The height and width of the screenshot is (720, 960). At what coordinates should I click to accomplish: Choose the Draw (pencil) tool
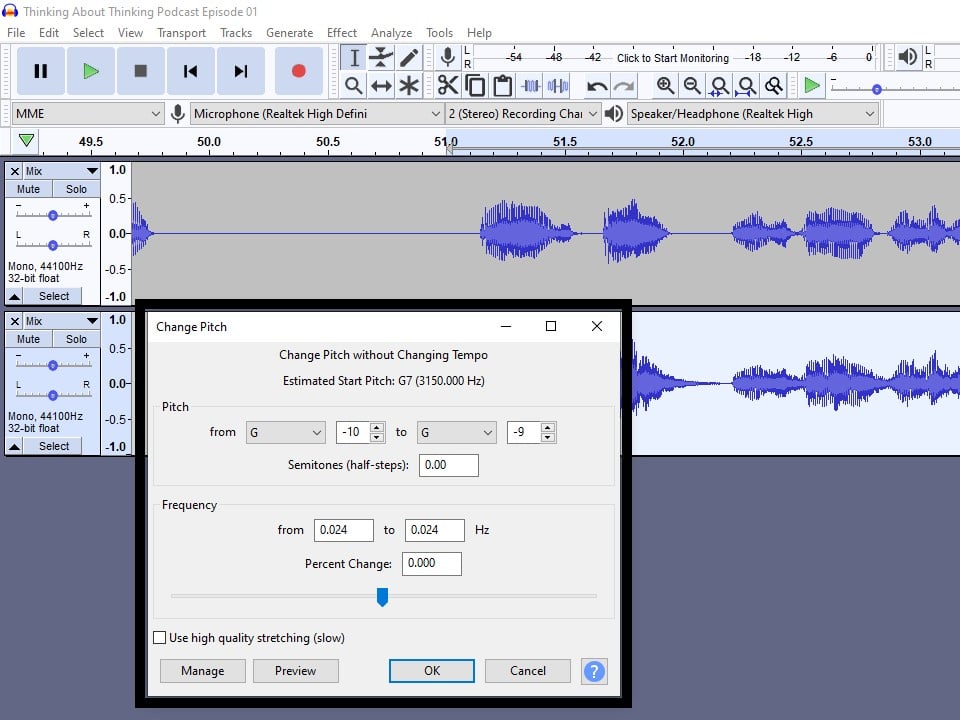[x=408, y=58]
